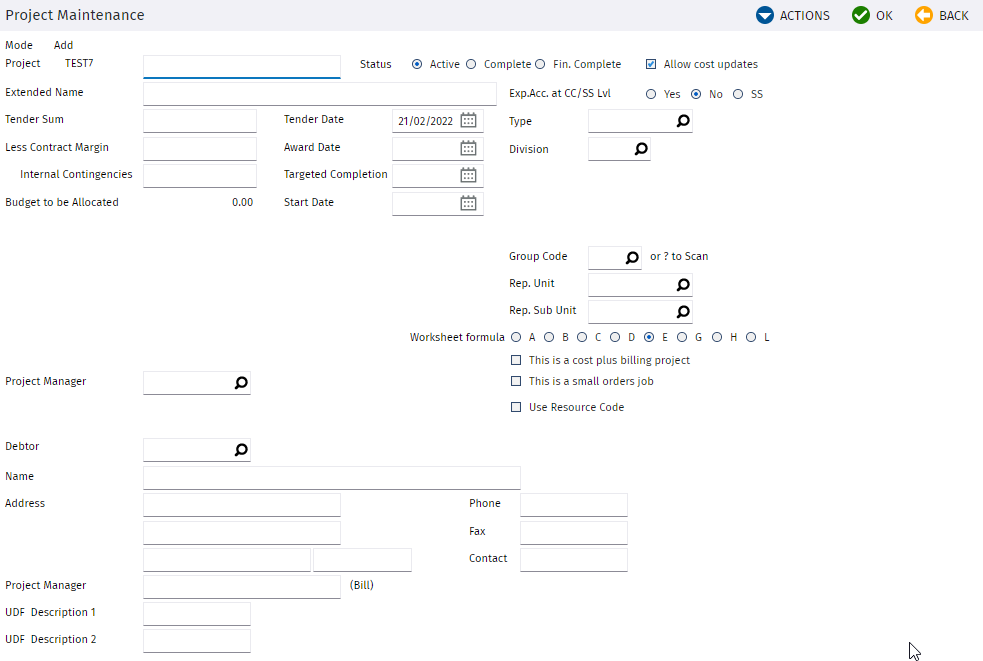Viewport: 983px width, 661px height.
Task: Confirm the project with OK
Action: pos(873,15)
